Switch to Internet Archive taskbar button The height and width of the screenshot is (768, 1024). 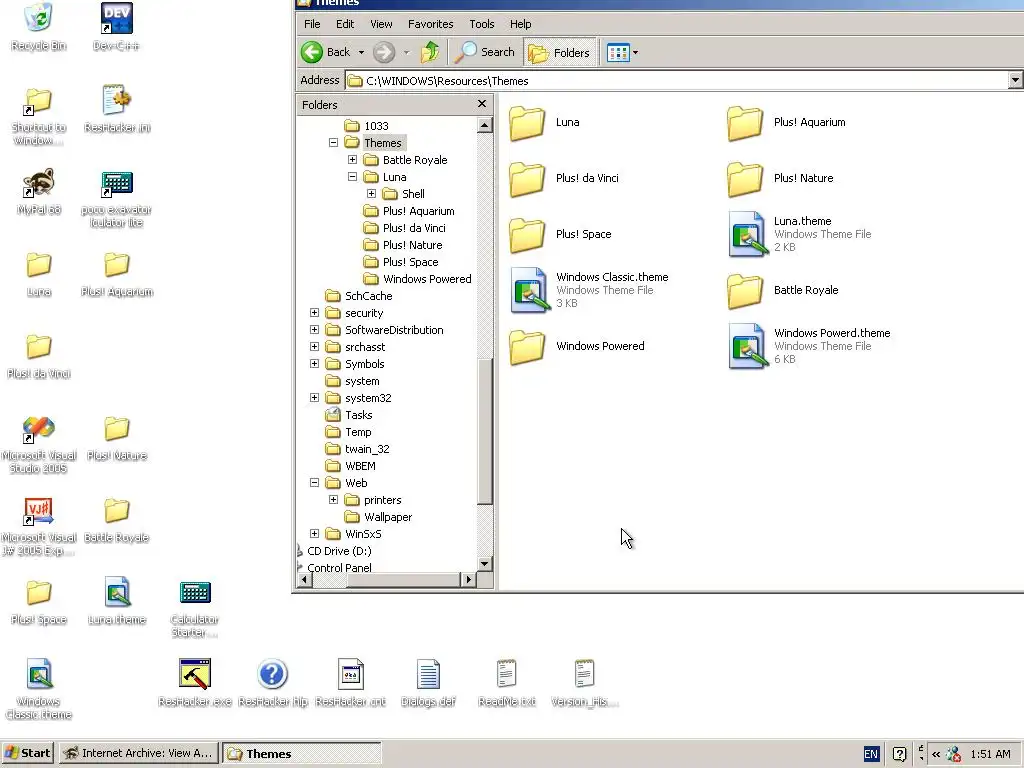click(x=138, y=753)
